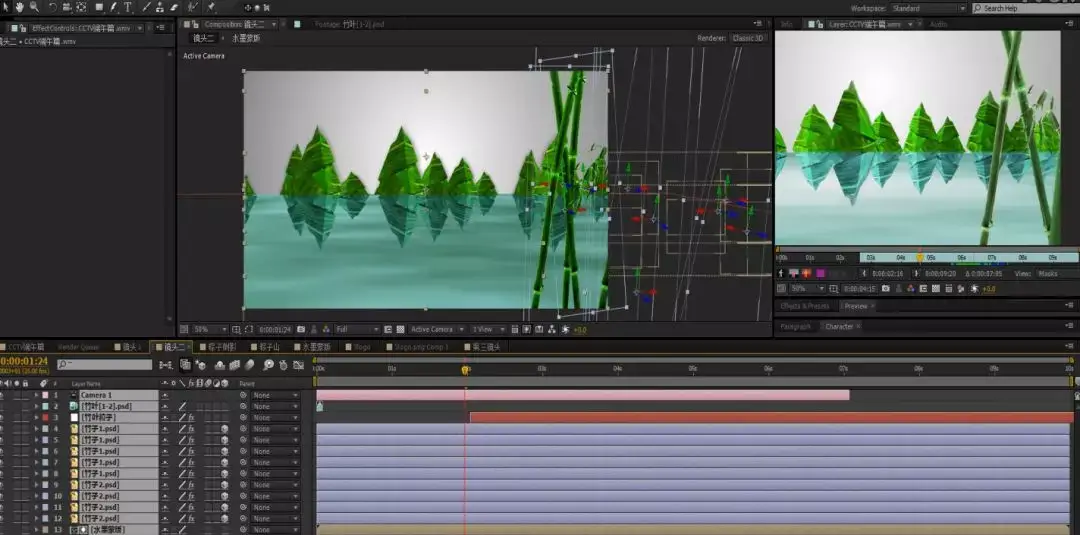Open Active Camera 3D view dropdown
The image size is (1080, 535).
[x=437, y=329]
